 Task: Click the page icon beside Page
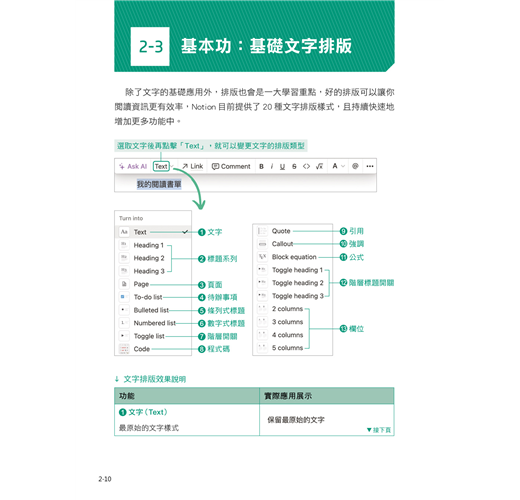124,284
